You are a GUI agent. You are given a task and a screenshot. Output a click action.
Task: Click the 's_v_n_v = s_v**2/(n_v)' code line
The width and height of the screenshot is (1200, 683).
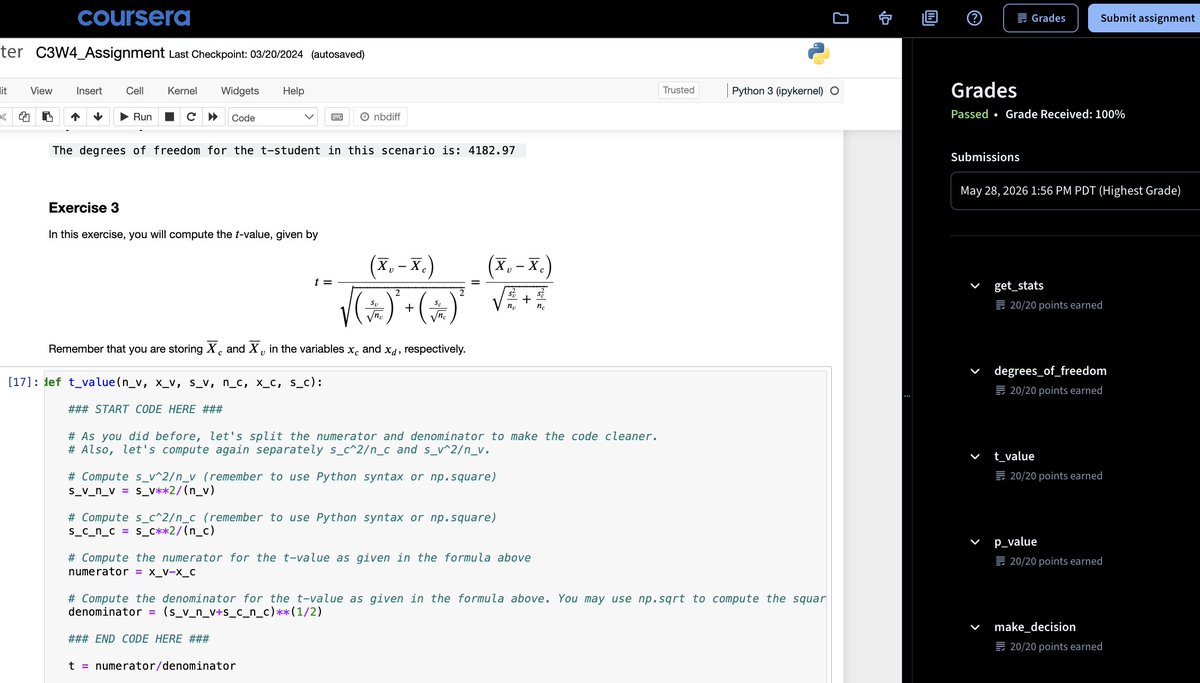tap(142, 491)
